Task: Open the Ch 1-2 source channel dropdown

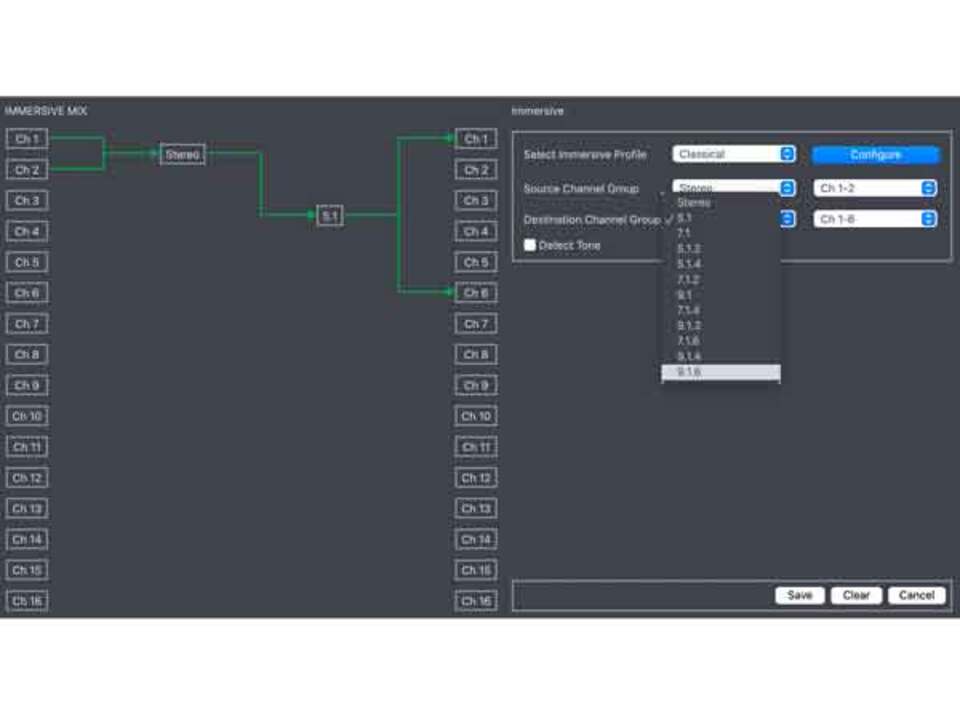Action: point(875,188)
